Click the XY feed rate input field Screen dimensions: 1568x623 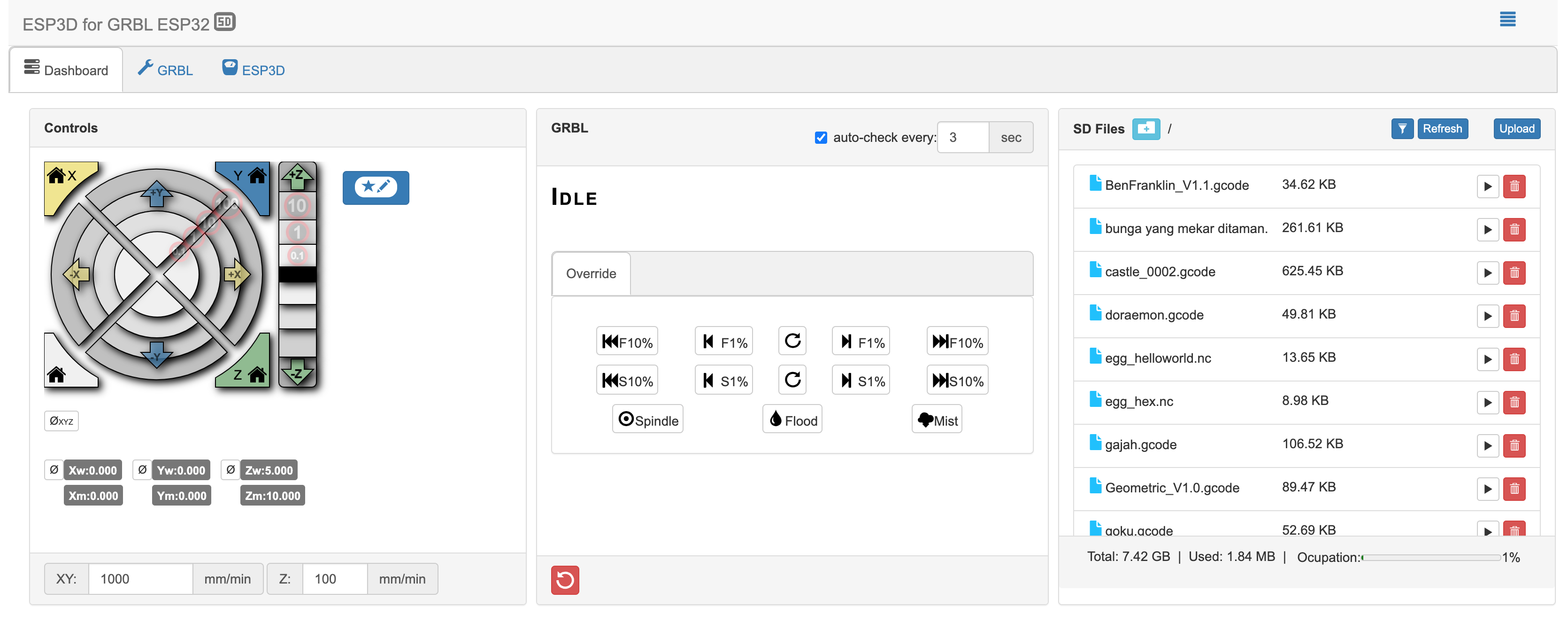click(x=140, y=579)
